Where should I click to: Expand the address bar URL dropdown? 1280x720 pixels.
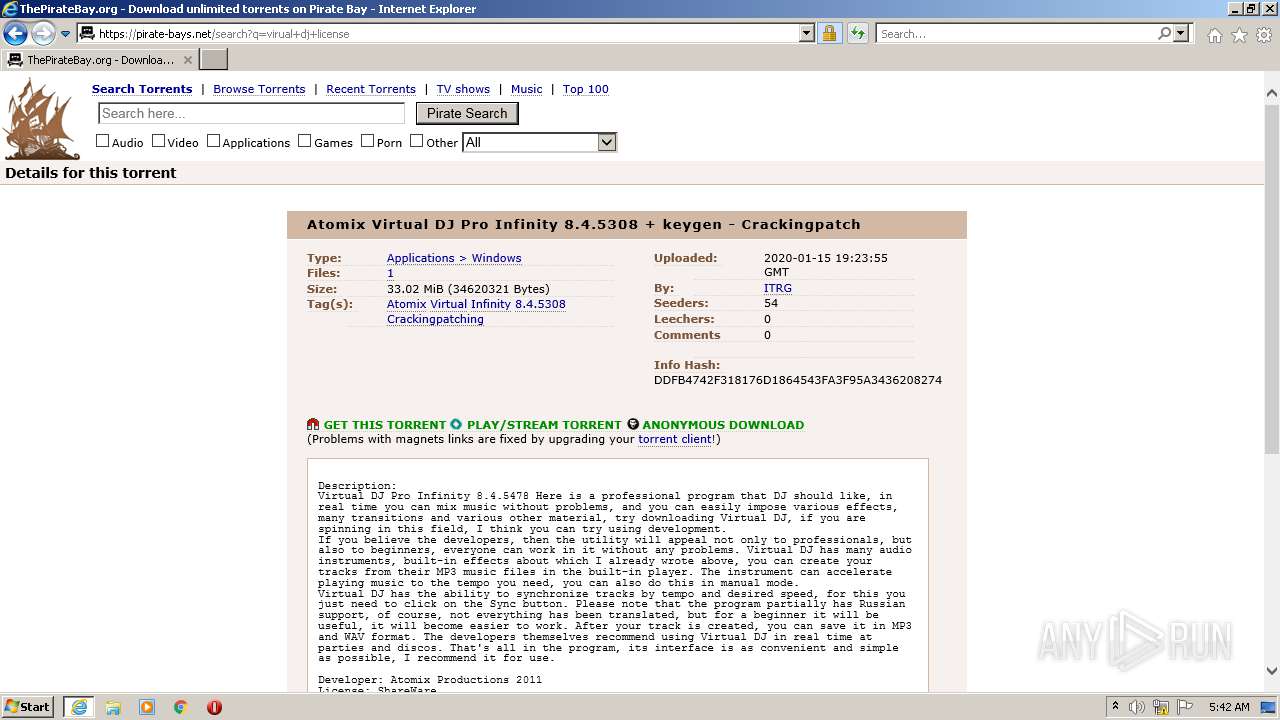tap(807, 33)
